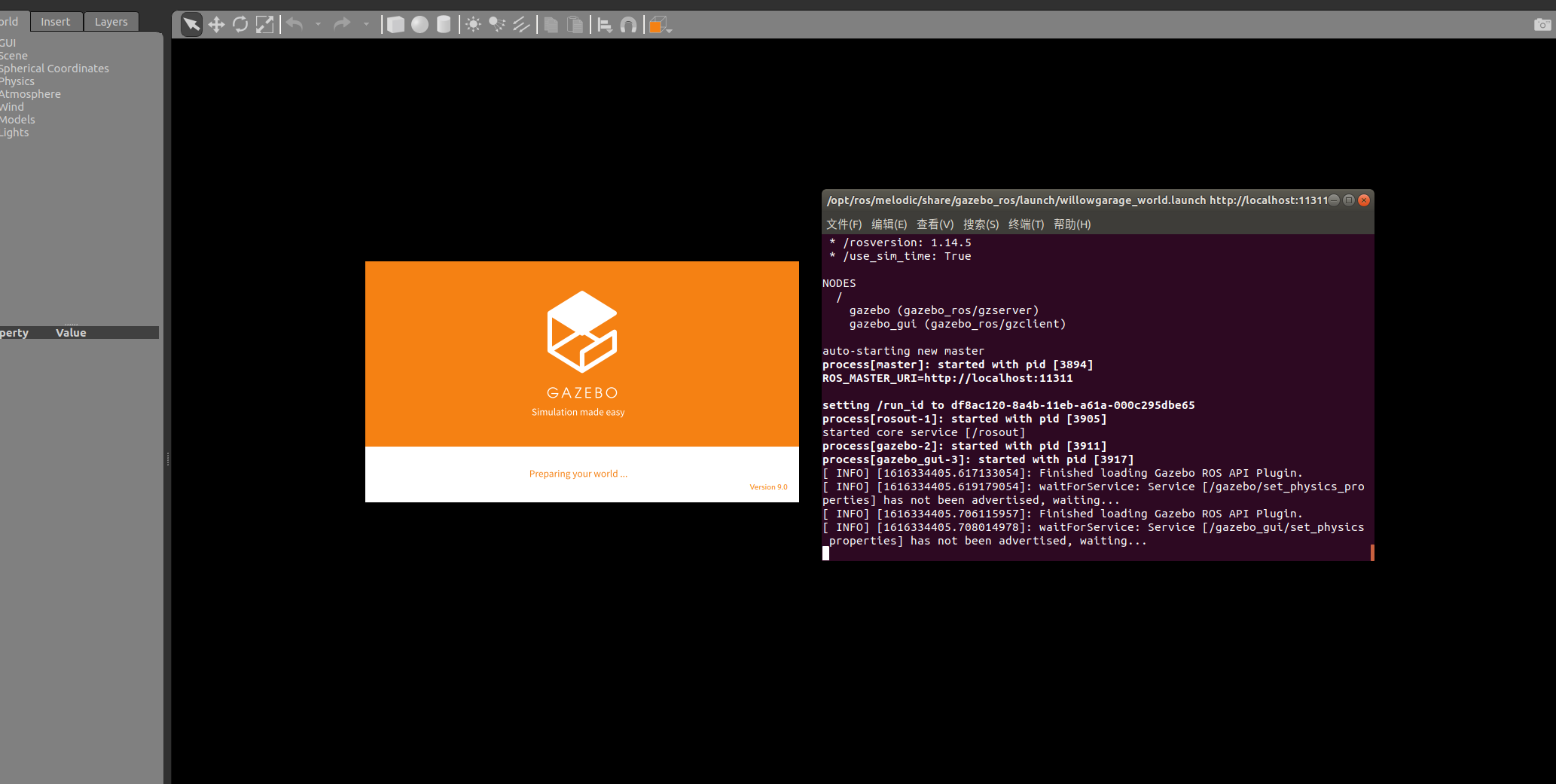Open the align tool
Viewport: 1556px width, 784px height.
click(604, 25)
